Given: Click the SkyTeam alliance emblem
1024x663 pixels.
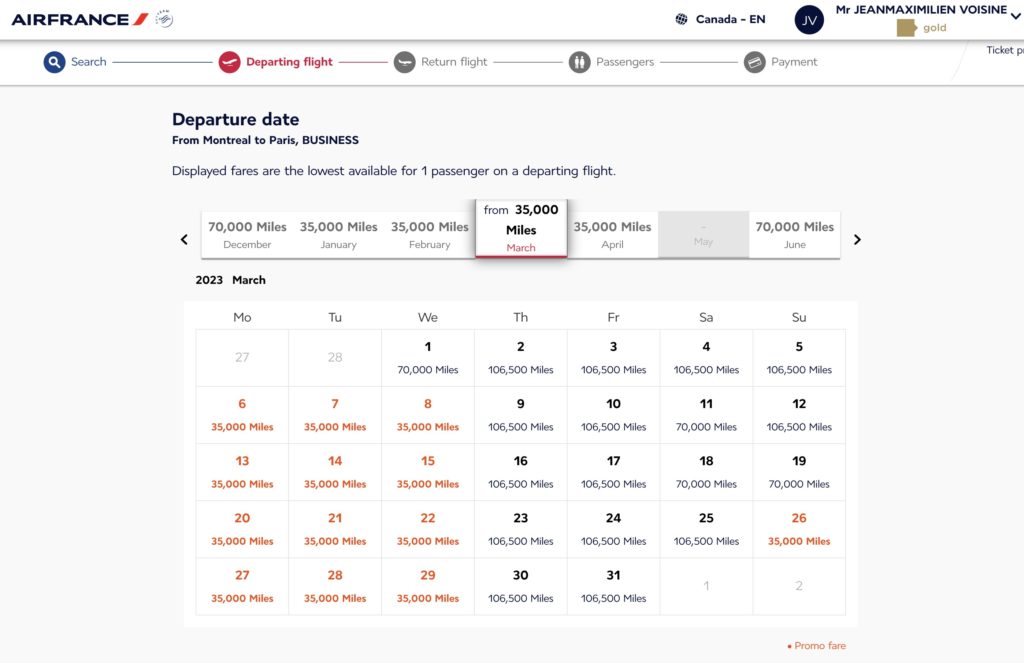Looking at the screenshot, I should pyautogui.click(x=164, y=19).
